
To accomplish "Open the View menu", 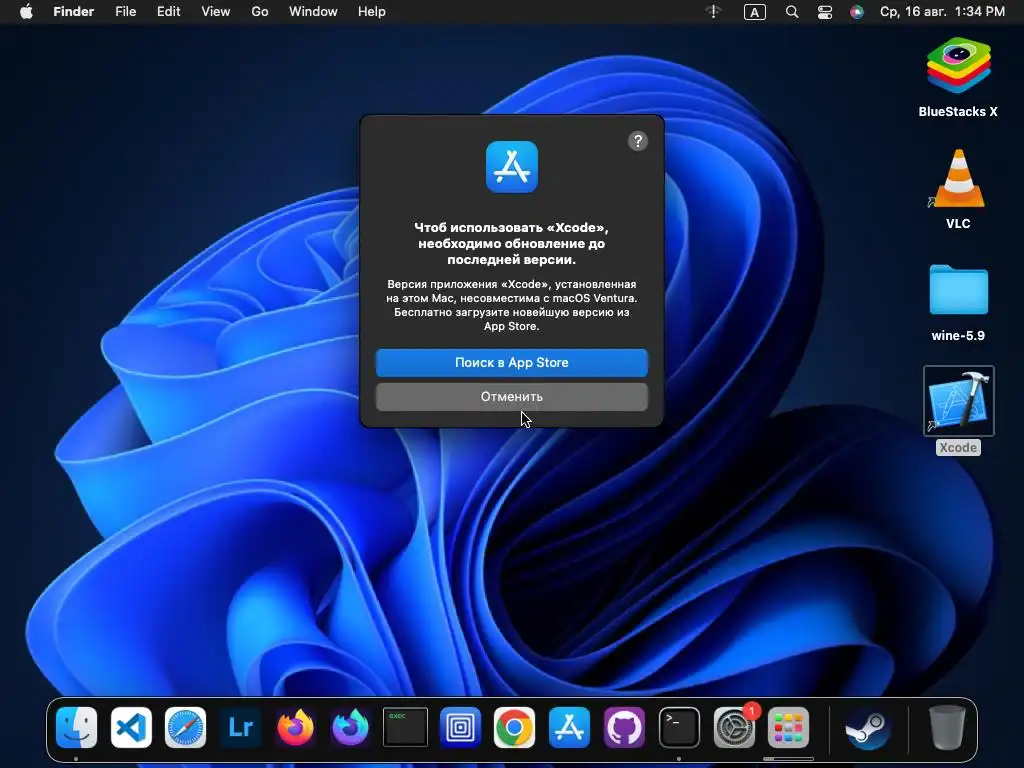I will pyautogui.click(x=216, y=12).
